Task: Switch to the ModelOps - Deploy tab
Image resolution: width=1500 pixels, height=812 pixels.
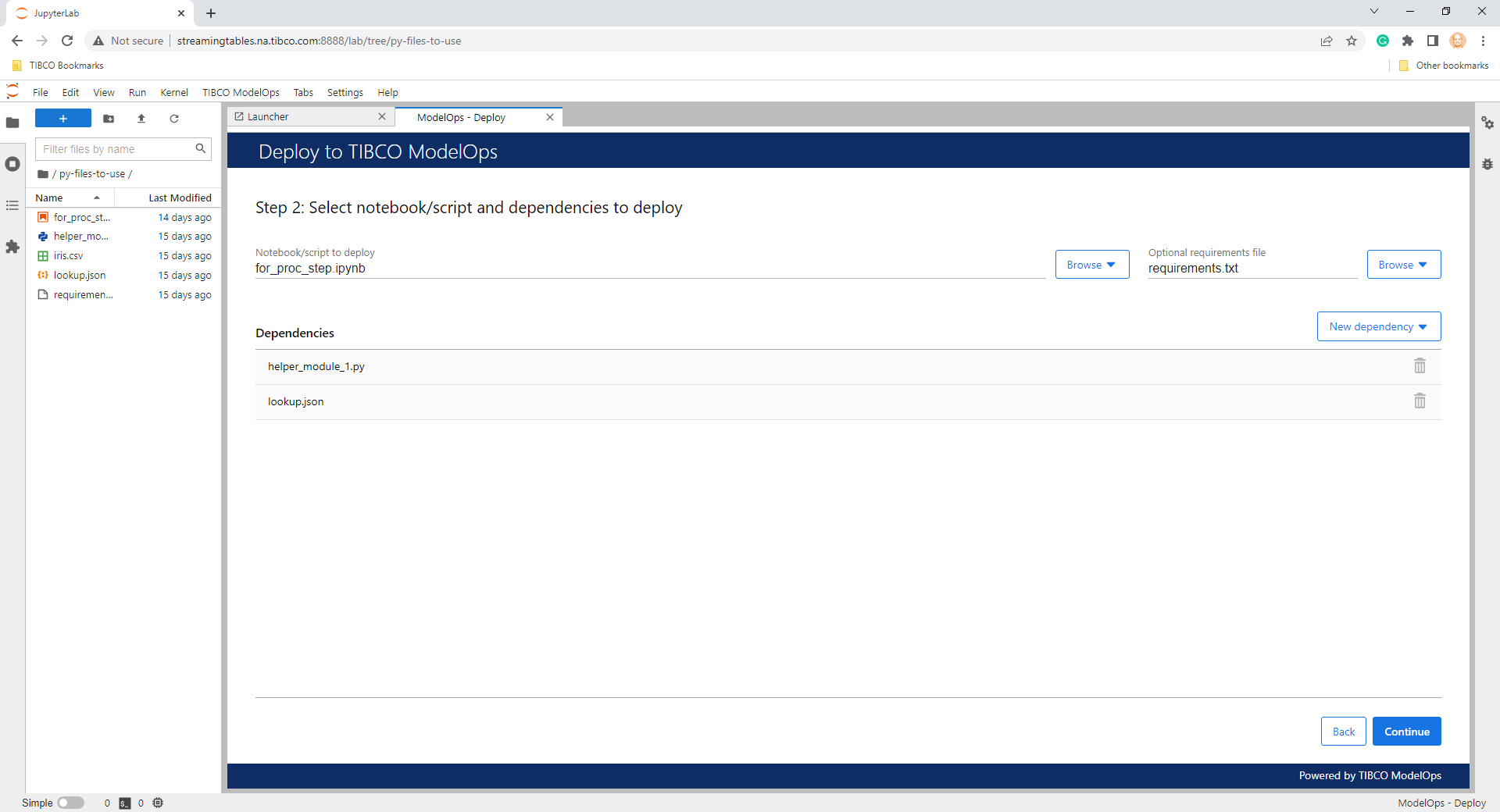Action: click(479, 117)
